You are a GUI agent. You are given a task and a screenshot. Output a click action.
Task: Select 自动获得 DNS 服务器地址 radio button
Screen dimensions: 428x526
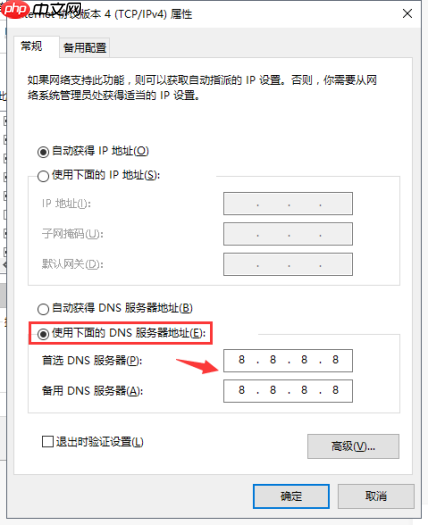click(x=43, y=309)
